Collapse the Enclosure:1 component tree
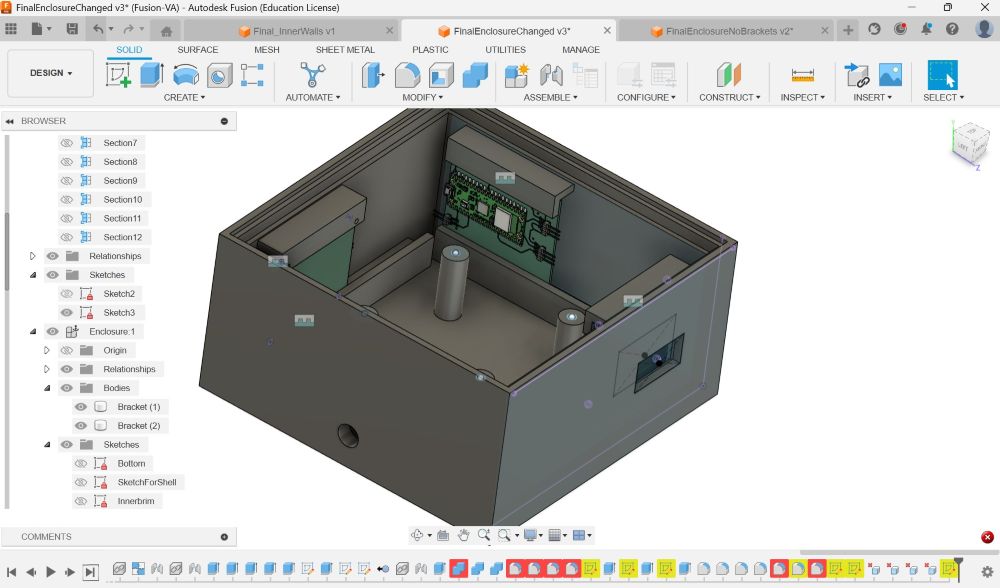The image size is (1000, 588). click(33, 332)
